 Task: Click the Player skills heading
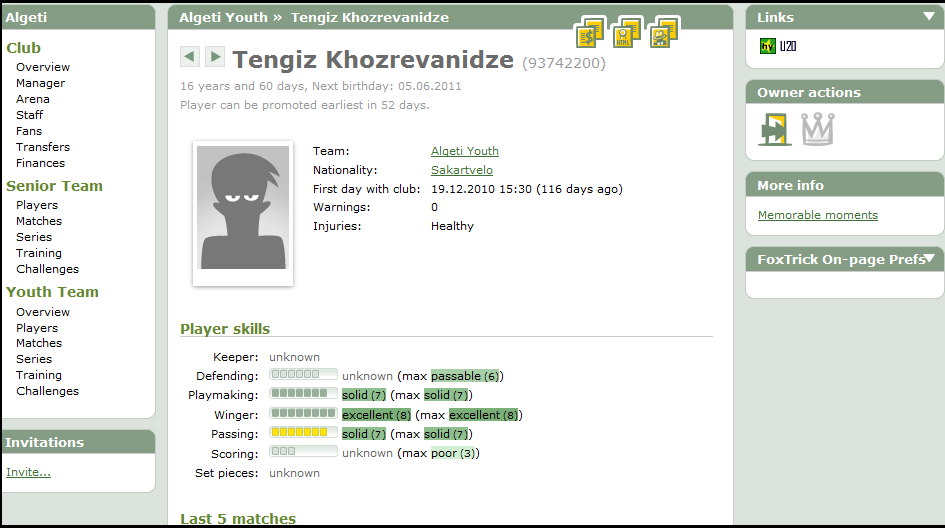[x=225, y=329]
